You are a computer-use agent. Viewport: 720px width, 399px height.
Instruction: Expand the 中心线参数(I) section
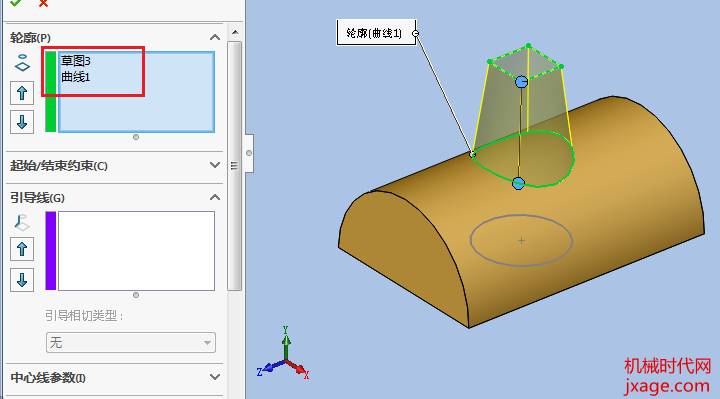point(214,377)
